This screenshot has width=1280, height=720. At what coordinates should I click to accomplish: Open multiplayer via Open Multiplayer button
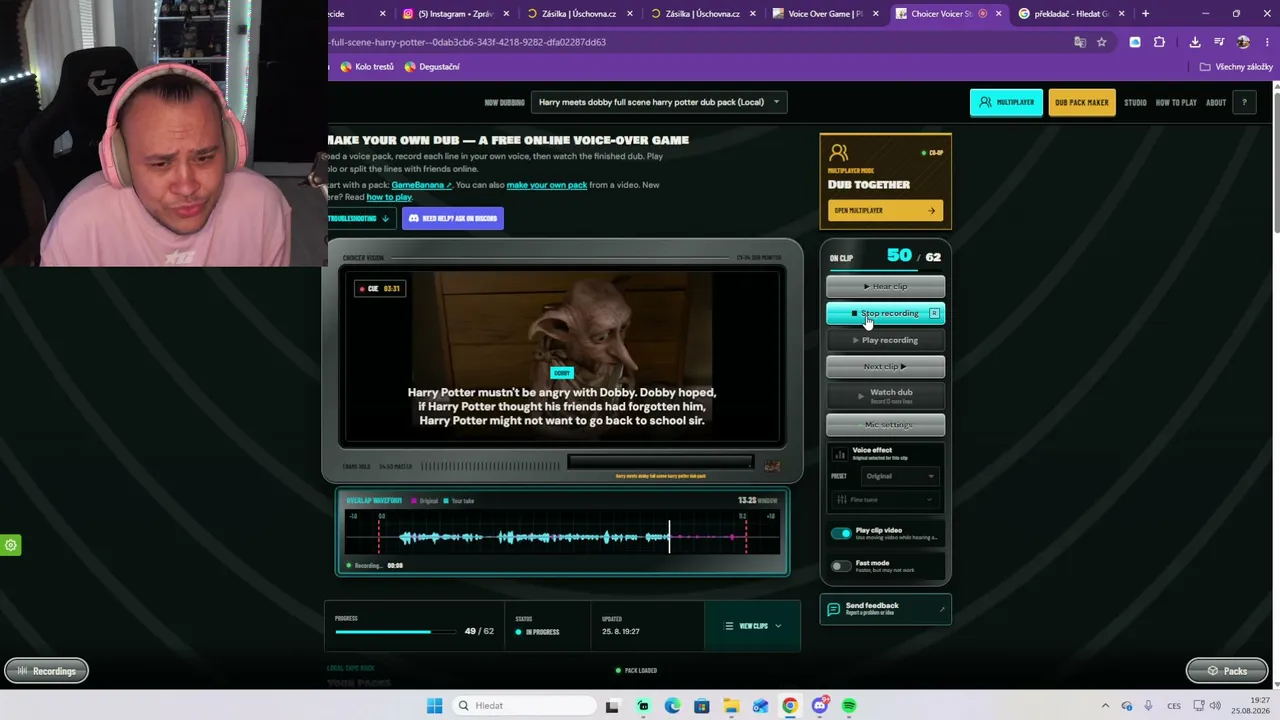(885, 210)
